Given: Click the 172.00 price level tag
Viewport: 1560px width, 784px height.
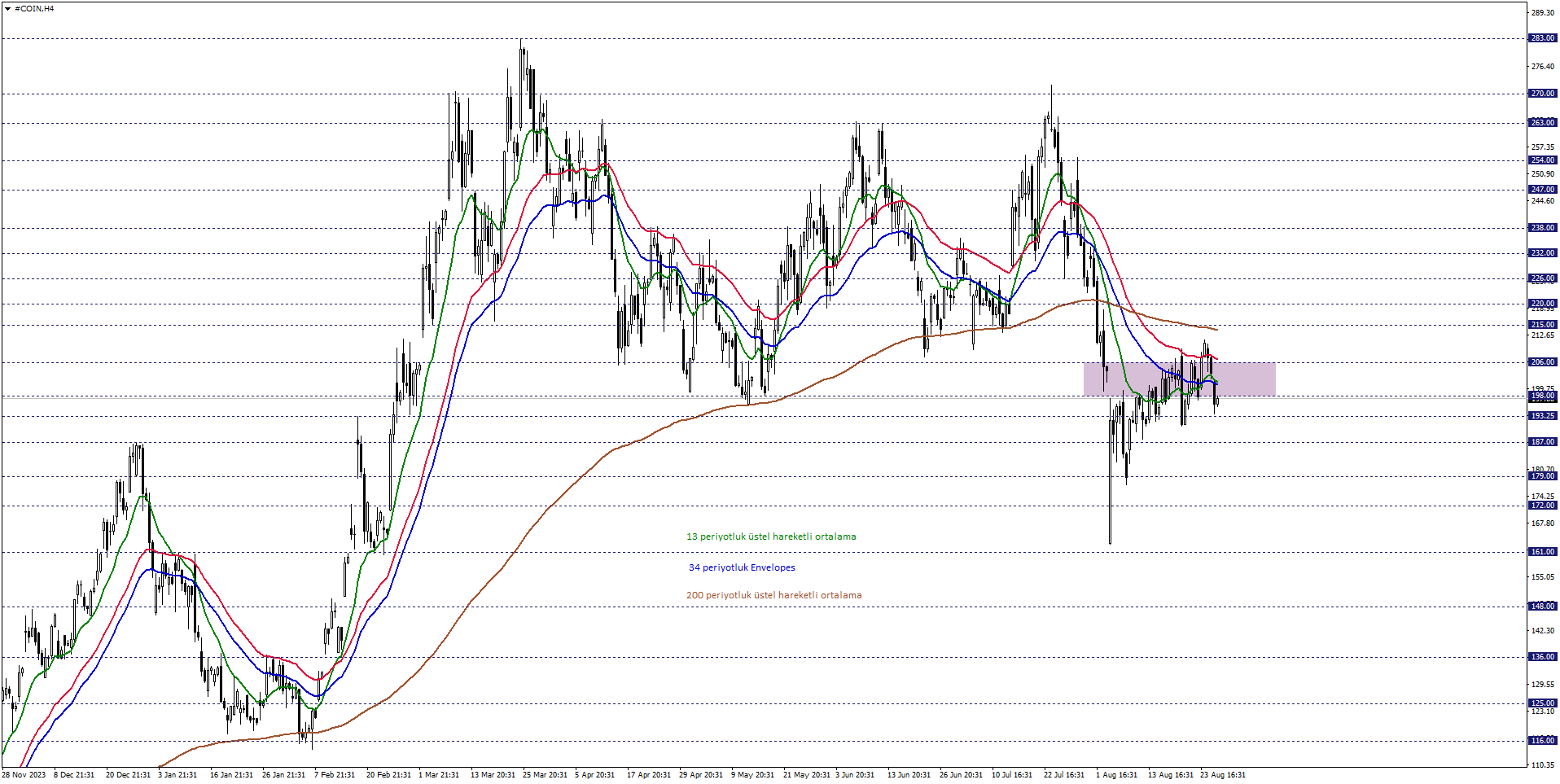Looking at the screenshot, I should point(1543,506).
